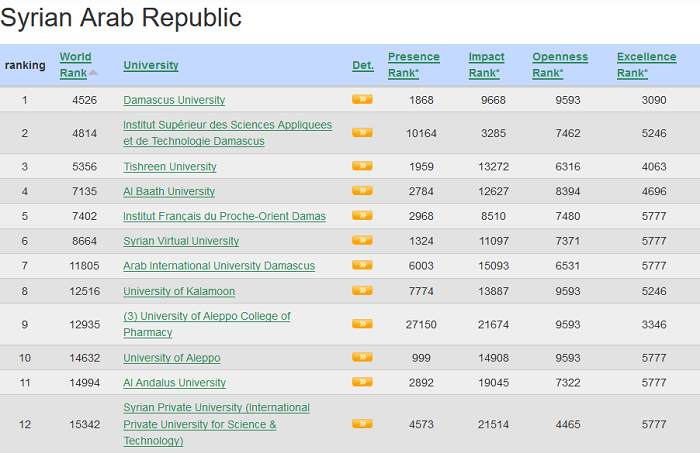Click the Det. column header

(x=362, y=66)
